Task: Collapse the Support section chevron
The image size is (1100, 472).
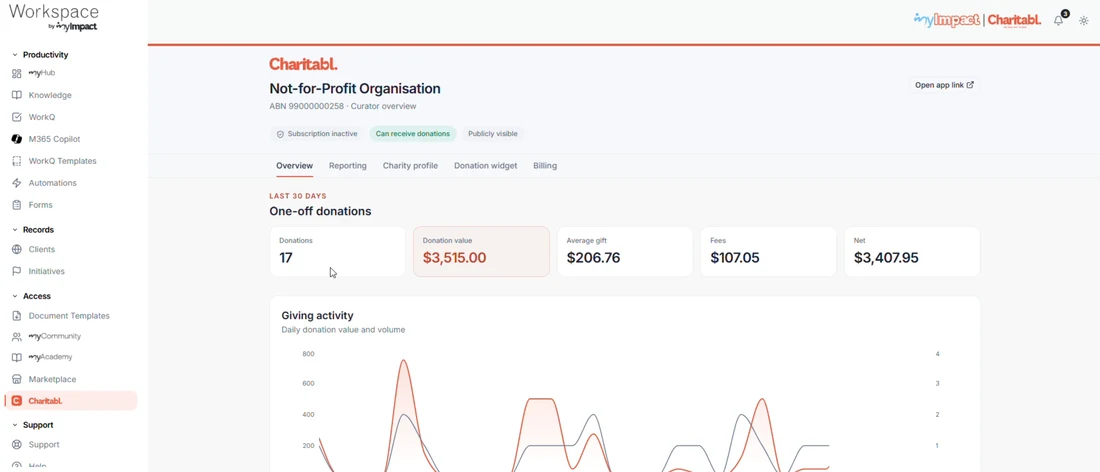Action: point(15,425)
